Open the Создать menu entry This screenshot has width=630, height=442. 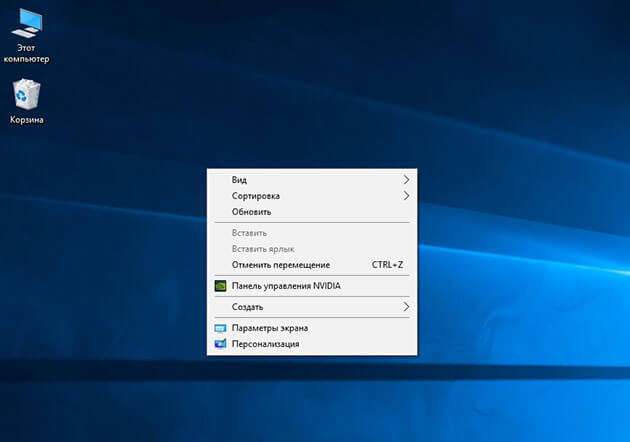coord(312,307)
